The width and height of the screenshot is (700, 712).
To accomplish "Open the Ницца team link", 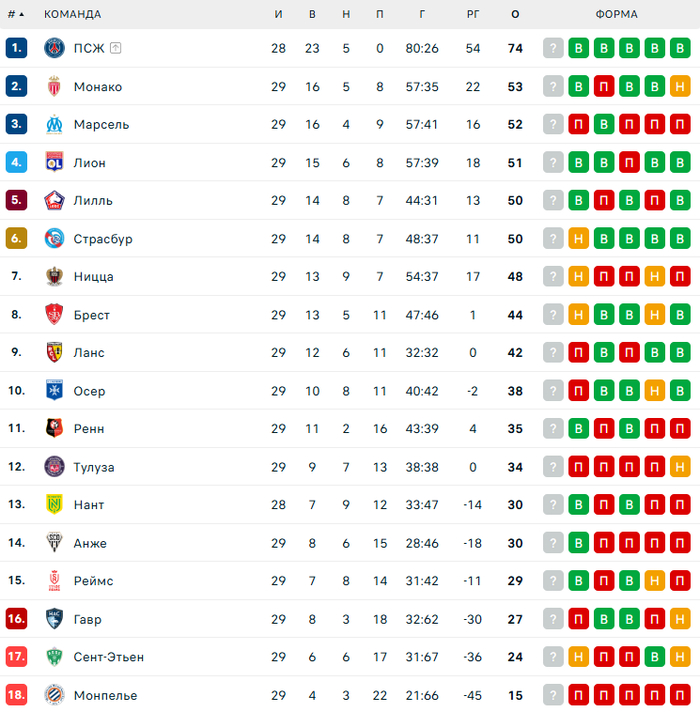I will click(x=93, y=277).
